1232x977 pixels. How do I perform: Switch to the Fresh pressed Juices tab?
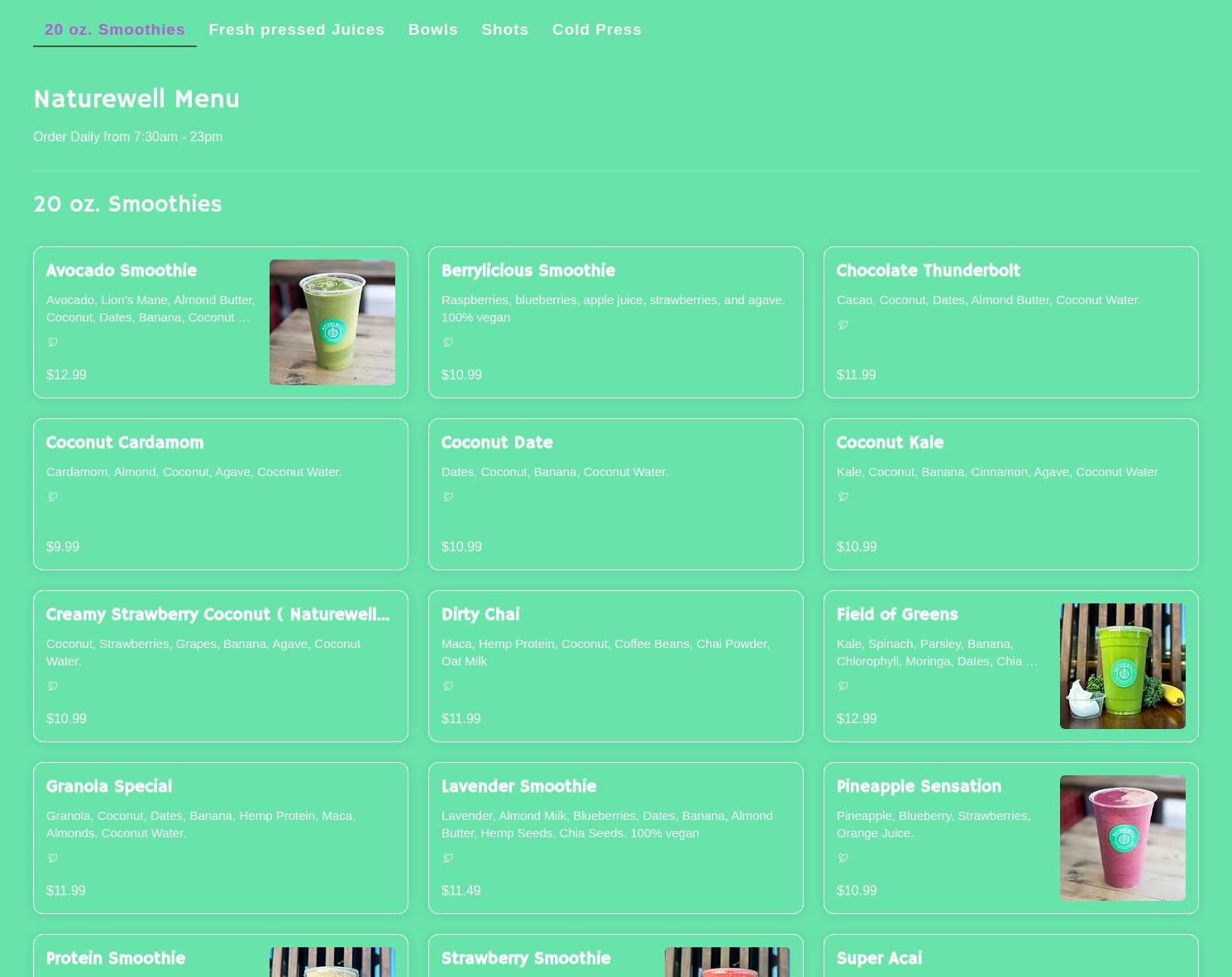[x=296, y=29]
